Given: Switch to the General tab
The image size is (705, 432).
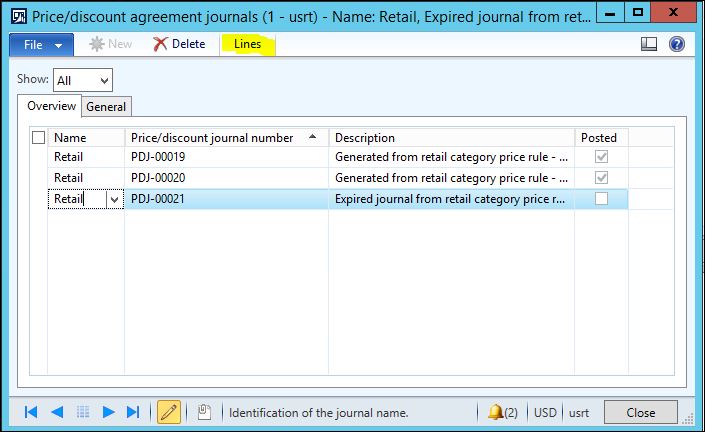Looking at the screenshot, I should pyautogui.click(x=106, y=107).
